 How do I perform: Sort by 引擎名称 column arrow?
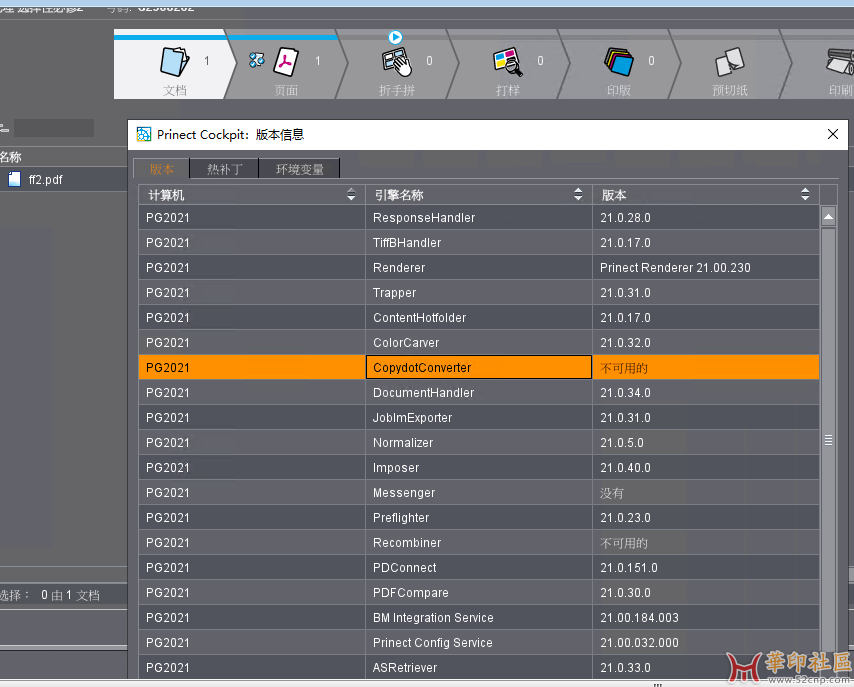coord(578,195)
